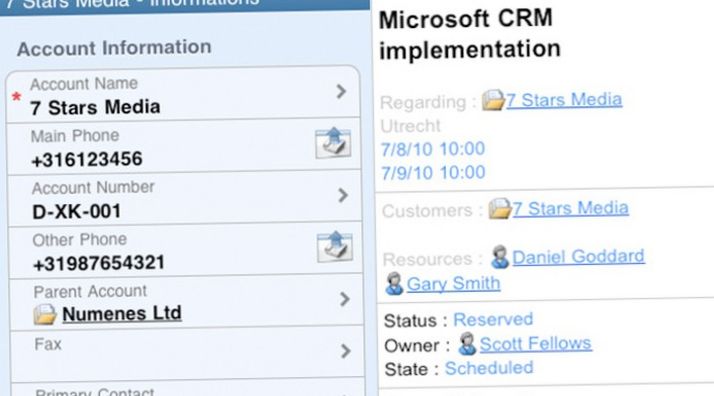This screenshot has width=714, height=396.
Task: Tap call icon next to Other Phone
Action: coord(335,247)
